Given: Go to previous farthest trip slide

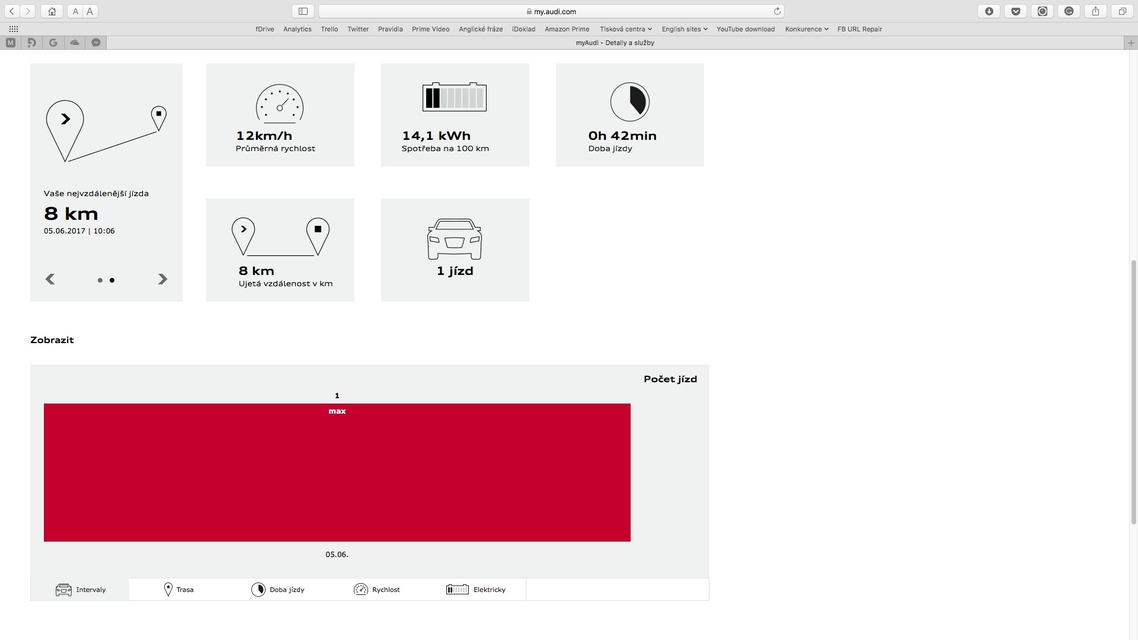Looking at the screenshot, I should (50, 279).
